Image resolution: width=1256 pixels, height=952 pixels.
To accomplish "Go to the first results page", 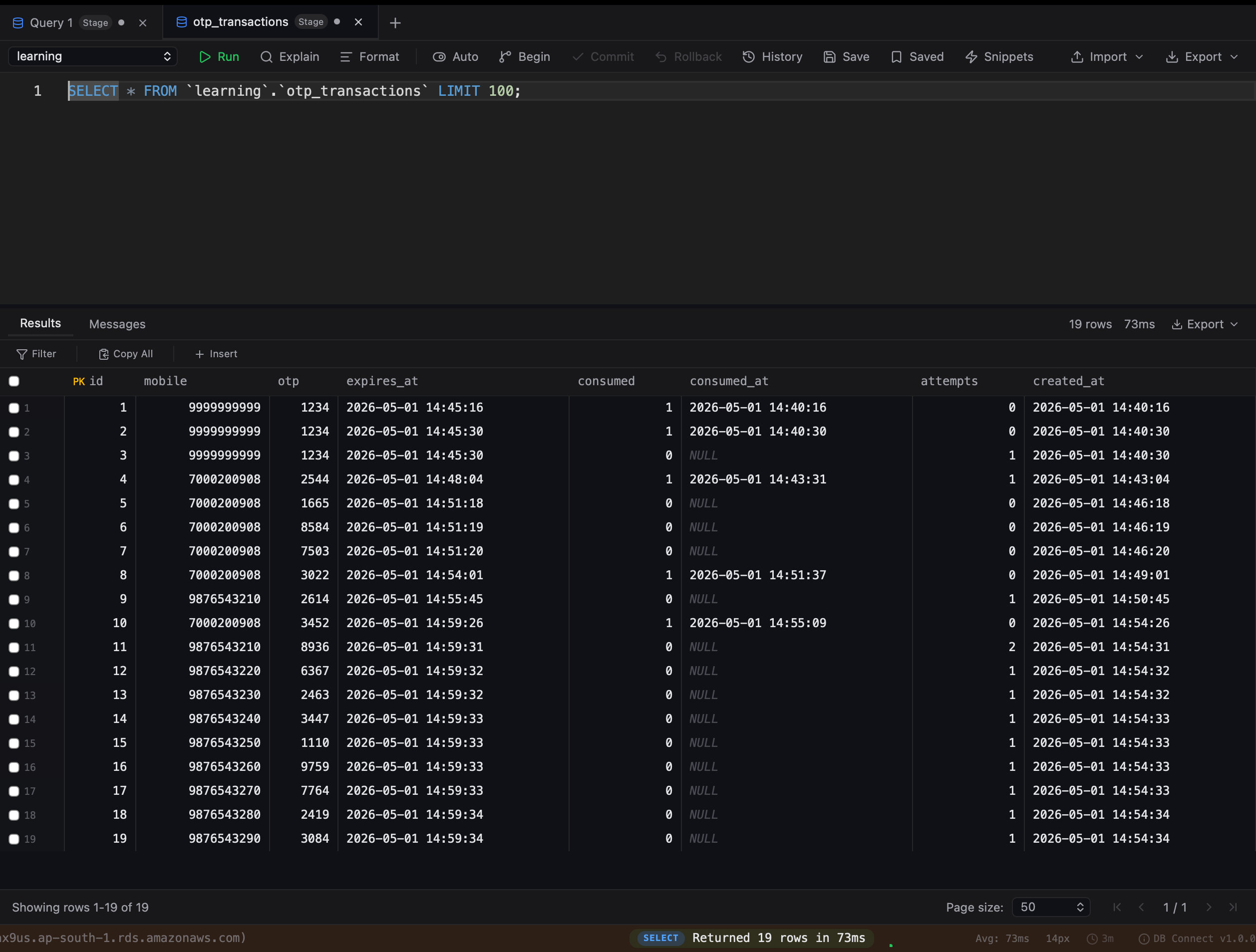I will [1117, 907].
